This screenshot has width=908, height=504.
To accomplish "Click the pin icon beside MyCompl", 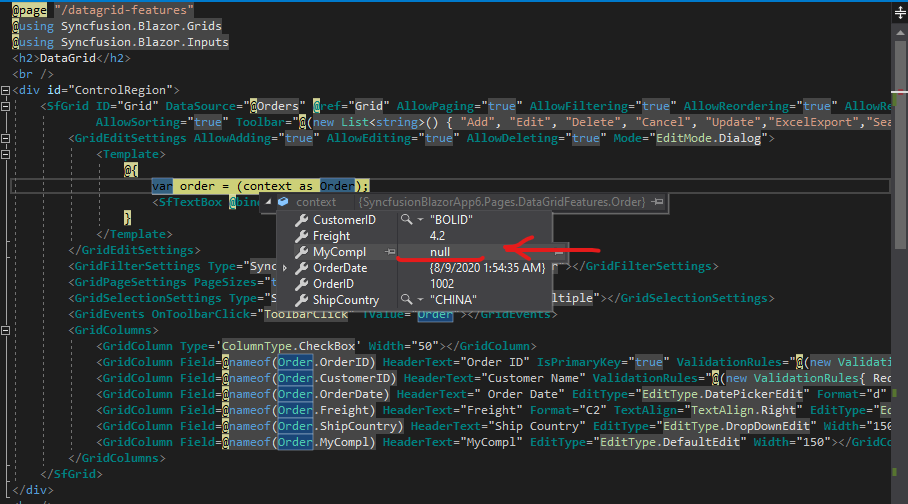I will pos(390,251).
